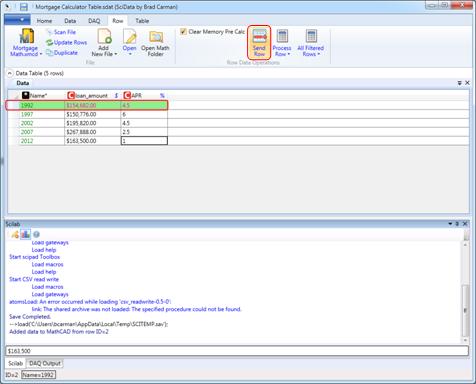Run Update Rows
Screen dimensions: 476x384
tap(66, 42)
